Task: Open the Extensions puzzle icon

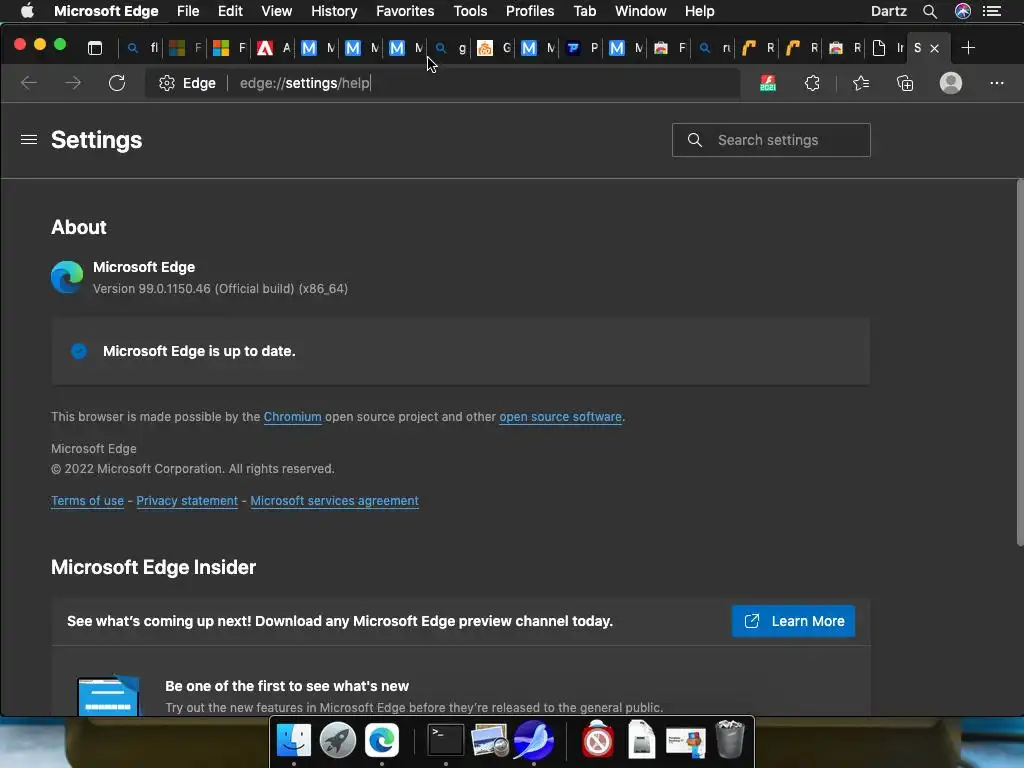Action: click(x=812, y=83)
